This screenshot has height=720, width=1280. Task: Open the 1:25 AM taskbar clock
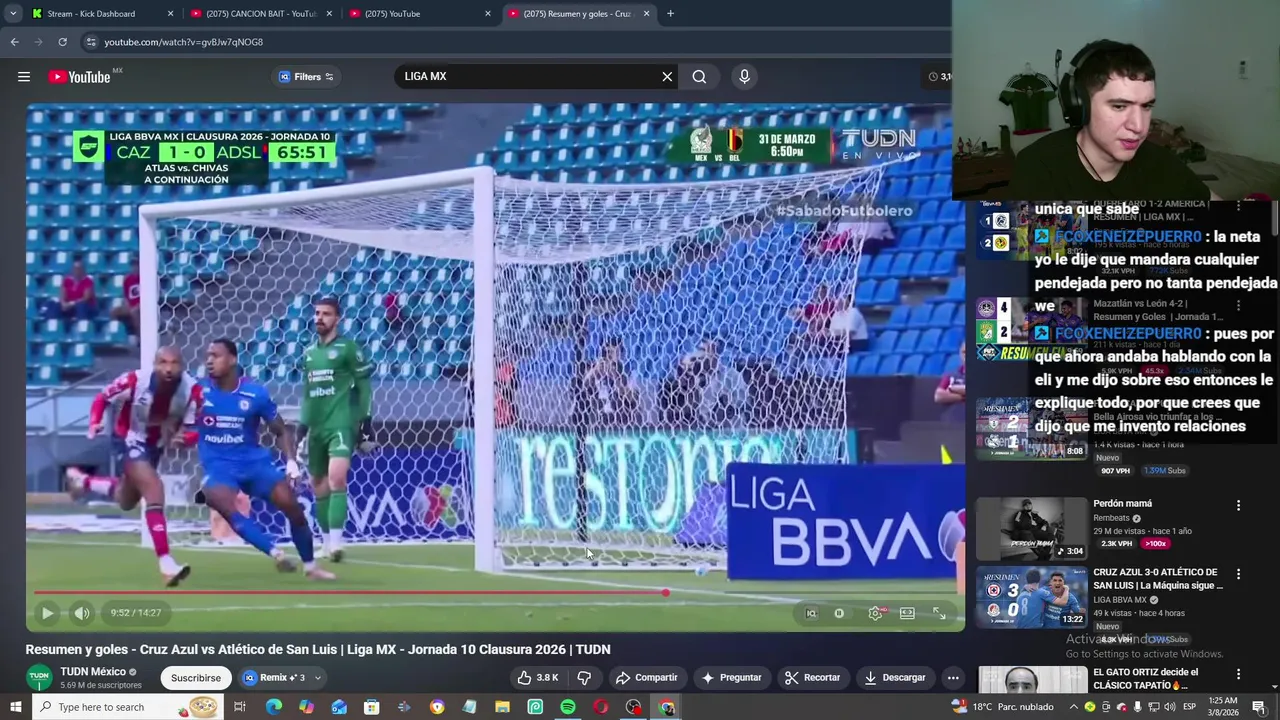[1222, 707]
